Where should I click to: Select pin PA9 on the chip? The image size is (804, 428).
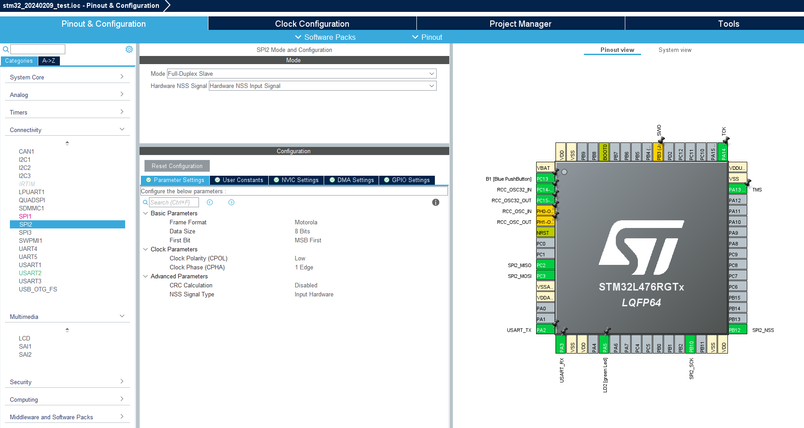pyautogui.click(x=737, y=233)
